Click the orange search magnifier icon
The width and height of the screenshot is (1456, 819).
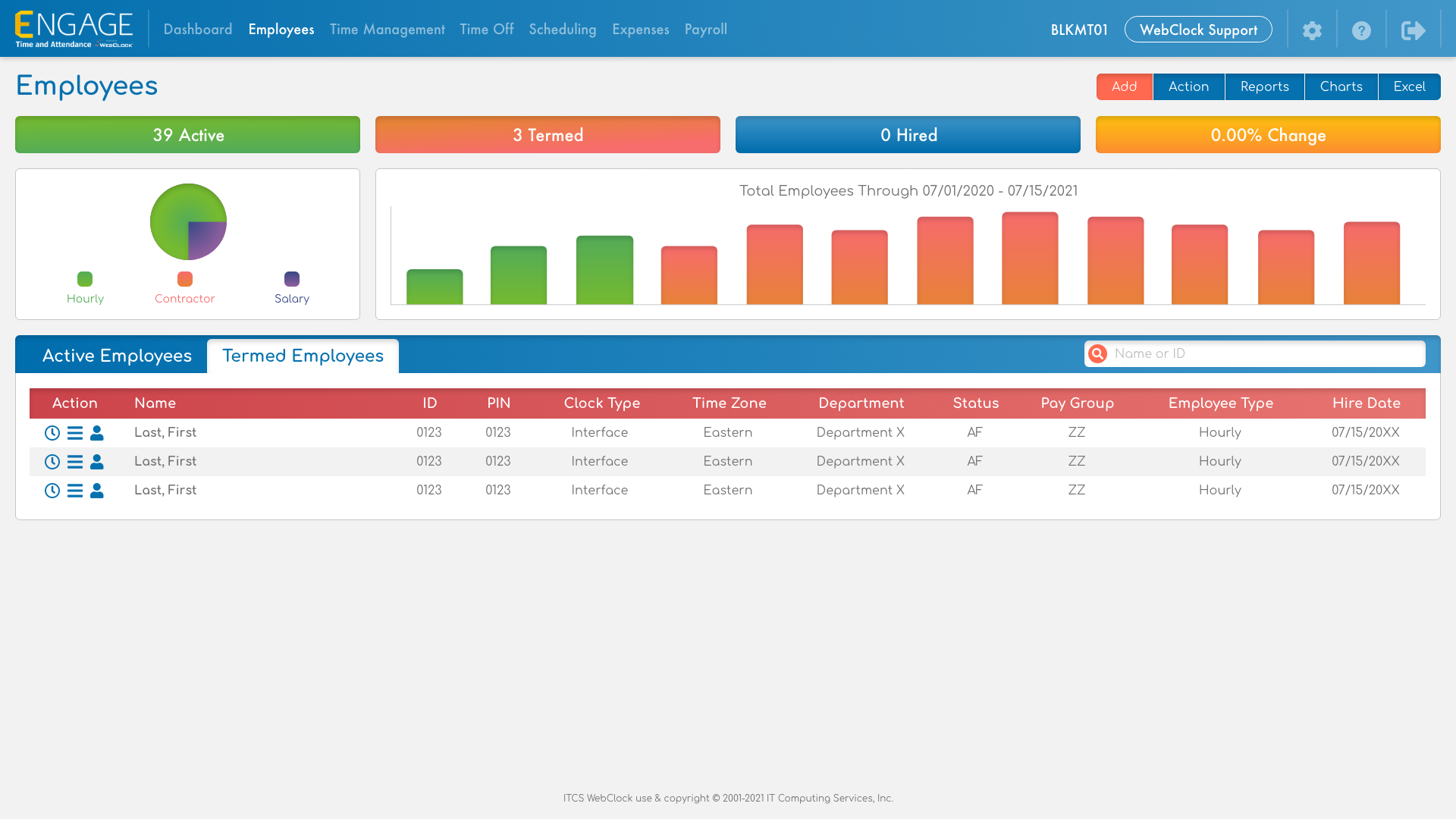click(x=1097, y=354)
